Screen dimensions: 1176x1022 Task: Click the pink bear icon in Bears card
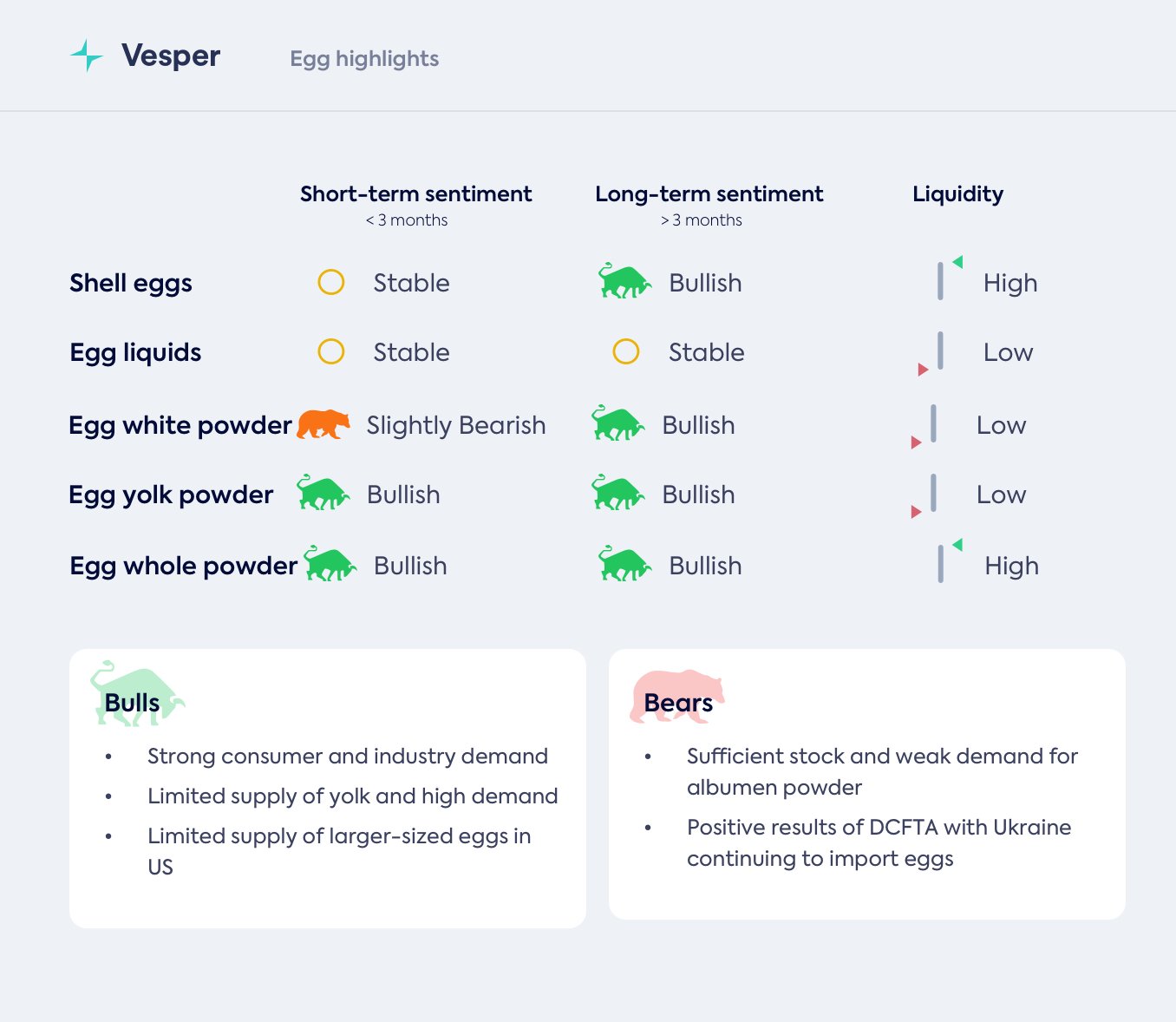[676, 696]
